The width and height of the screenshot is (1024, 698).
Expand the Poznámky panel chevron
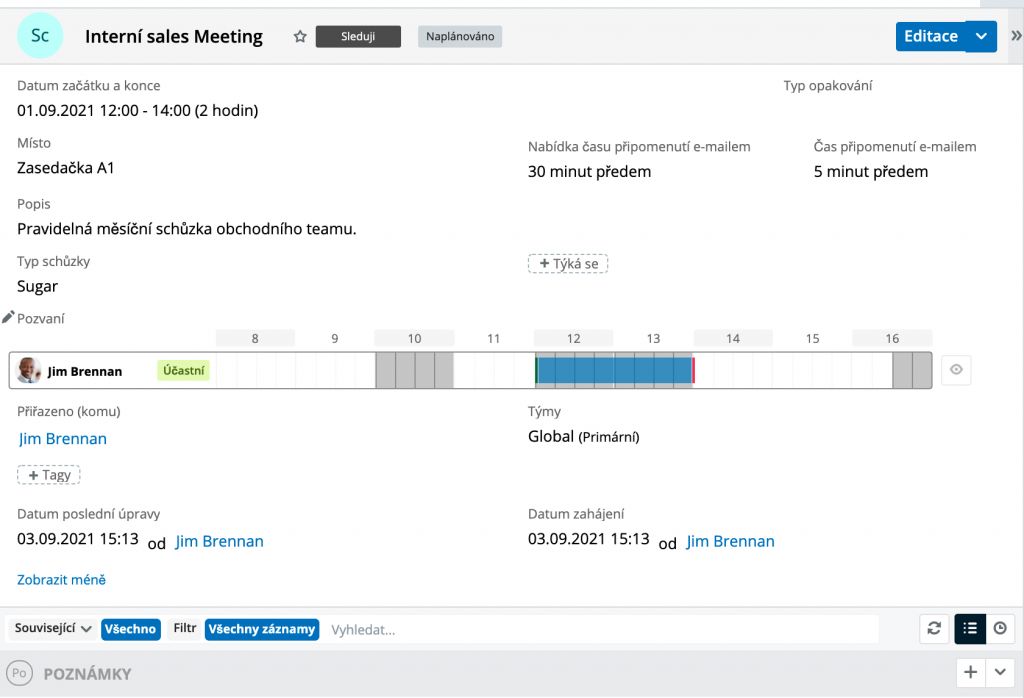(x=1000, y=672)
